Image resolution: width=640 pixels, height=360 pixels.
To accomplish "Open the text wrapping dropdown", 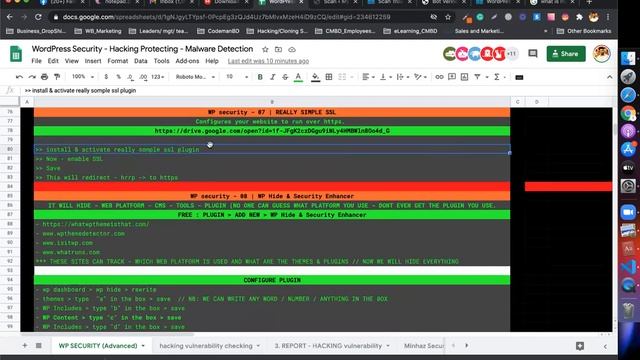I will tap(403, 77).
